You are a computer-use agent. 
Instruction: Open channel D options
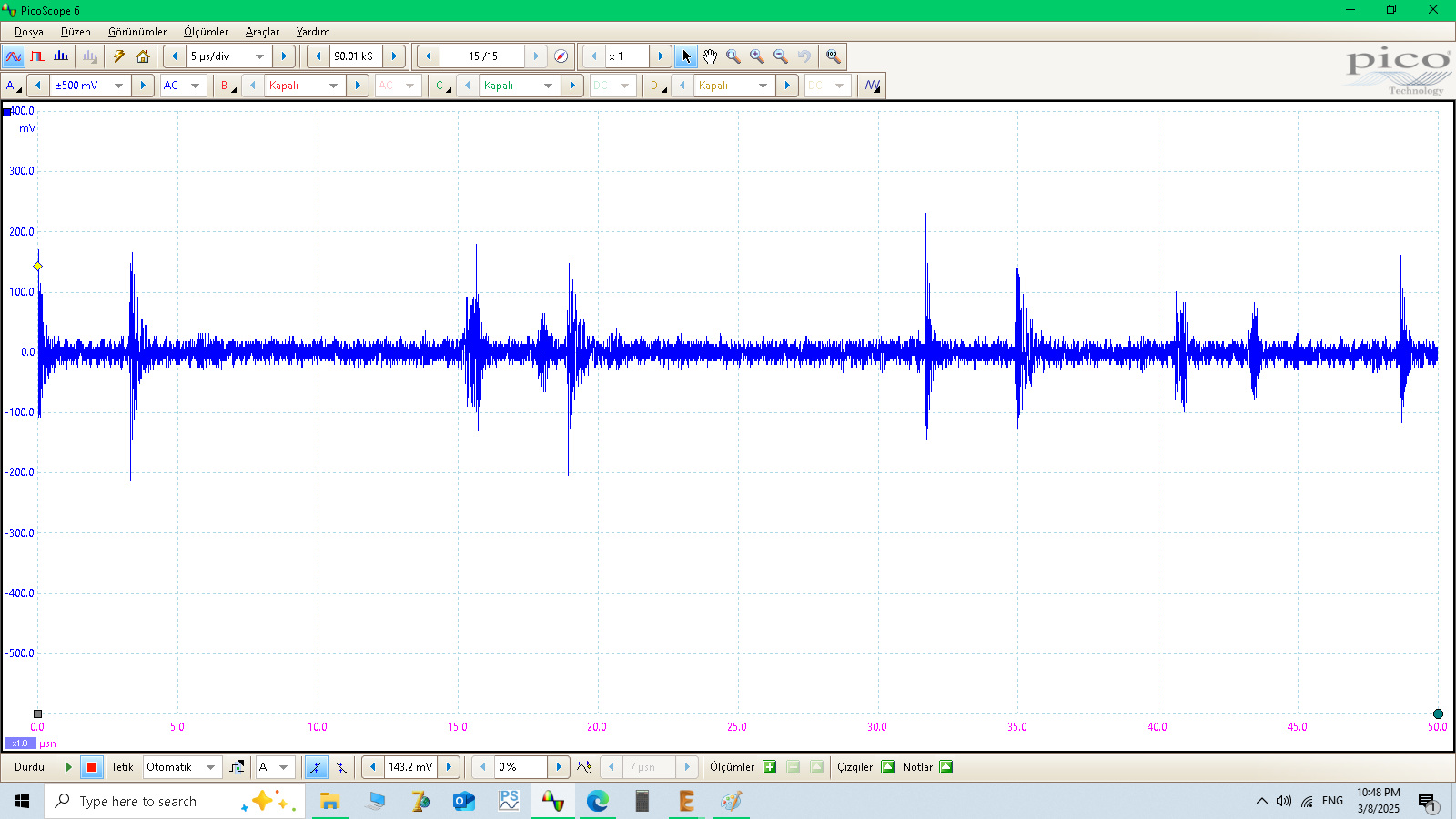[656, 86]
